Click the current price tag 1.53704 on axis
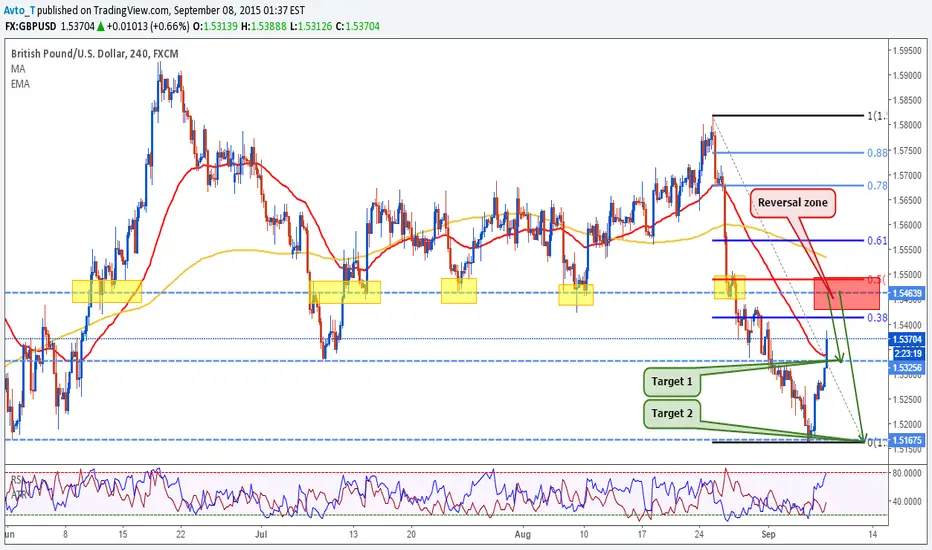The image size is (932, 550). pyautogui.click(x=907, y=340)
